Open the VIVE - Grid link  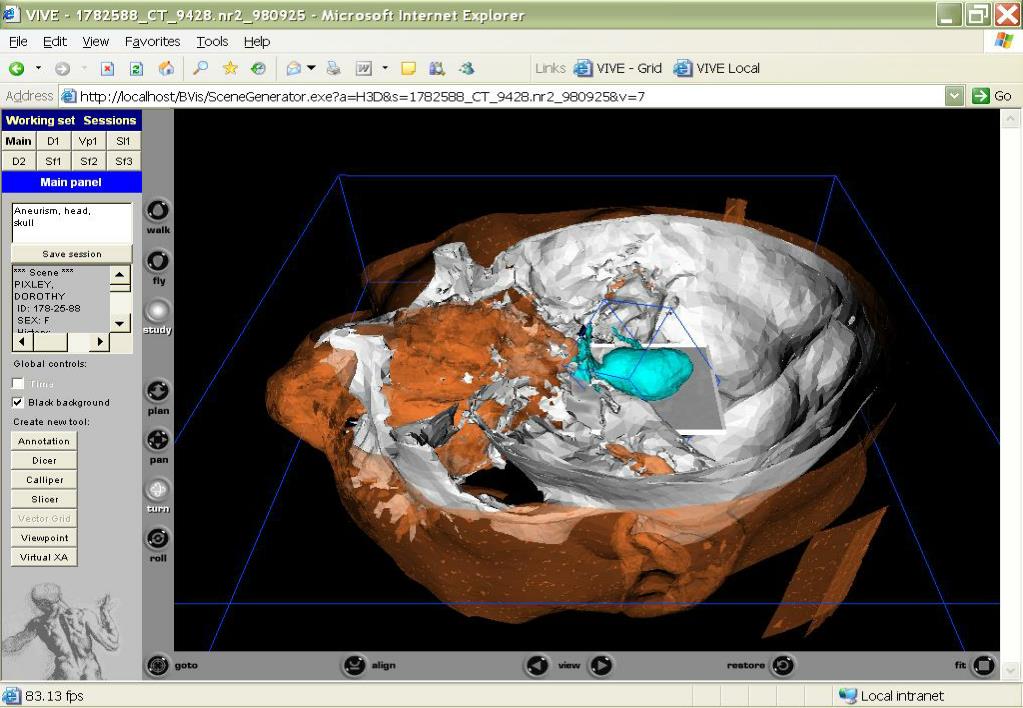(x=618, y=69)
